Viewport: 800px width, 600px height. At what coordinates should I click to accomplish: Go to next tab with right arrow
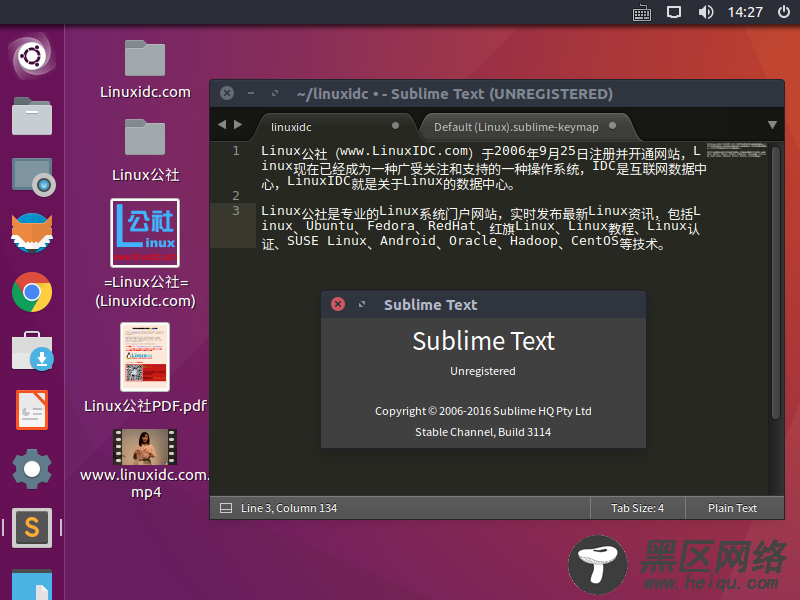coord(238,124)
